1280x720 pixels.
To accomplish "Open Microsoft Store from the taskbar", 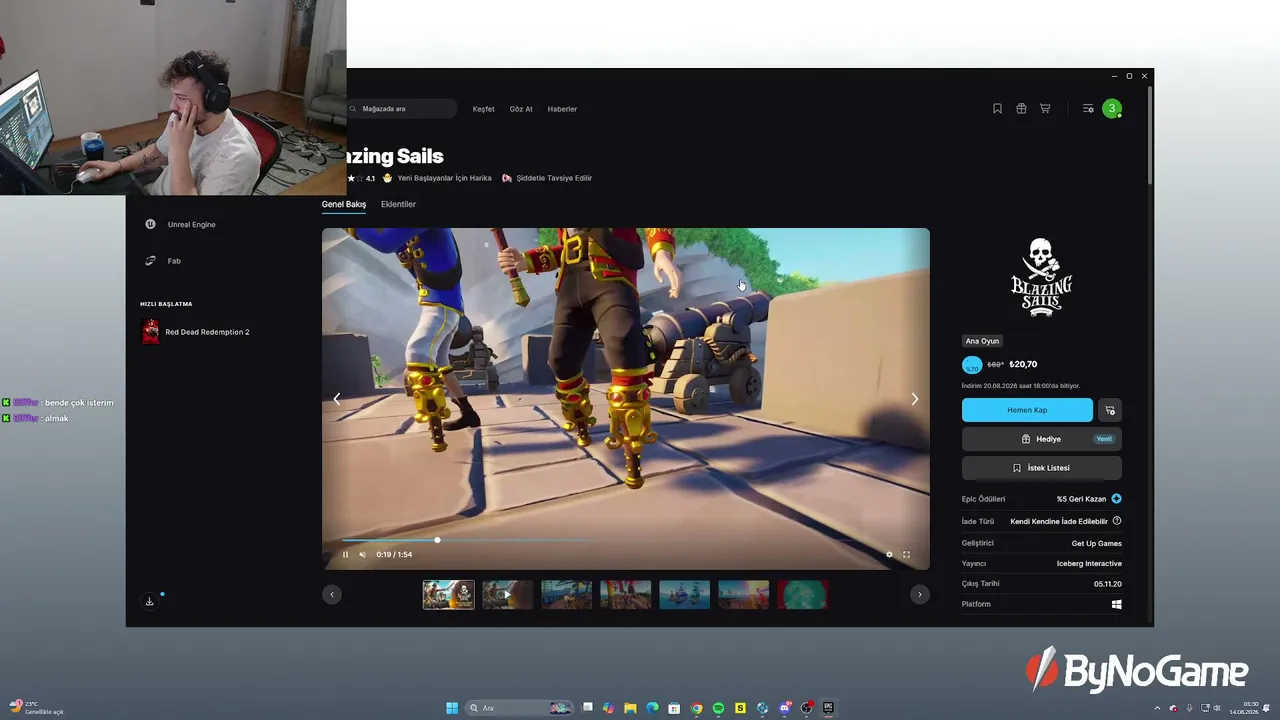I will [674, 708].
